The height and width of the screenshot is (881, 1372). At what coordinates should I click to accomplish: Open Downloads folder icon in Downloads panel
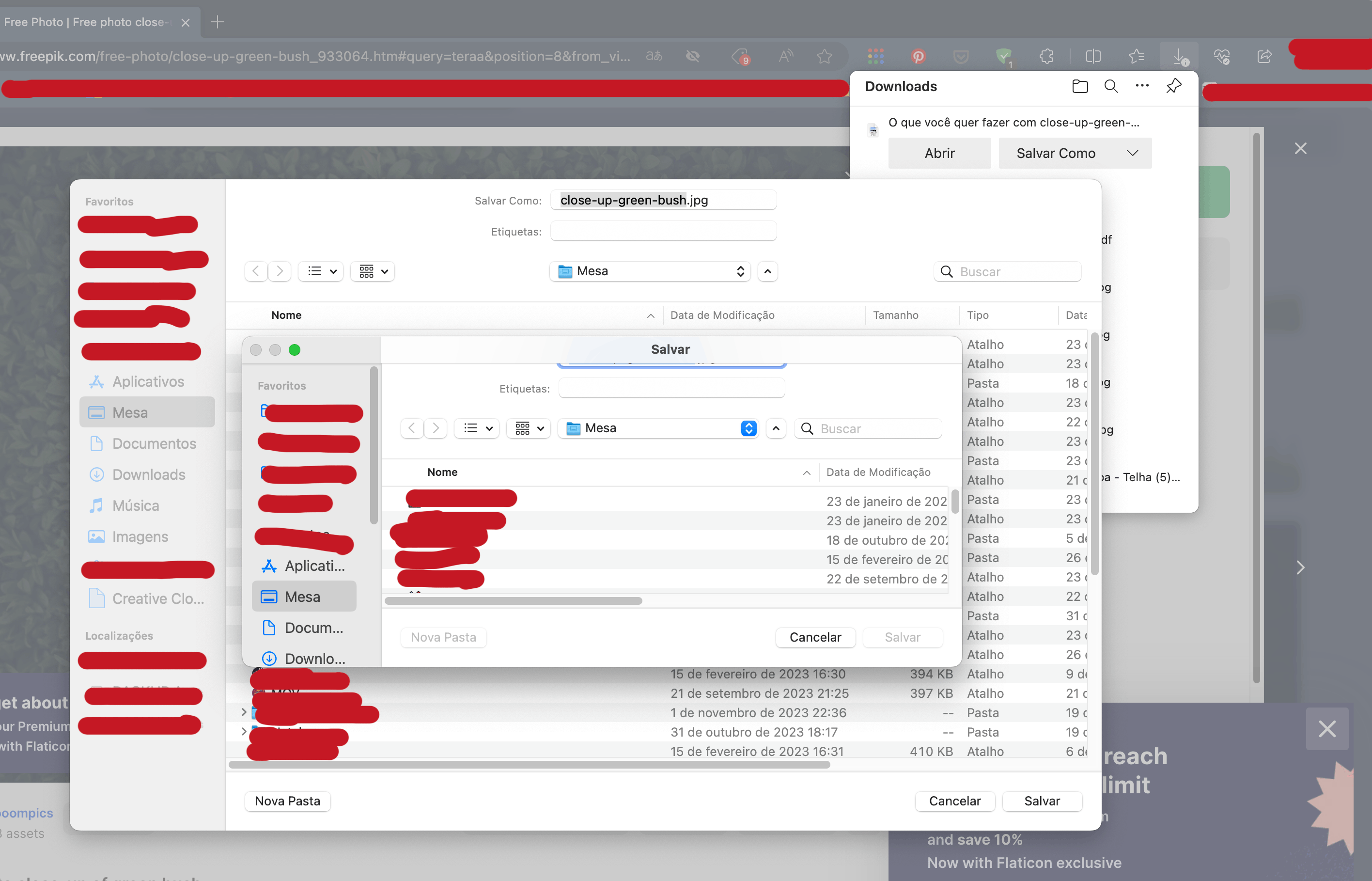[x=1079, y=86]
